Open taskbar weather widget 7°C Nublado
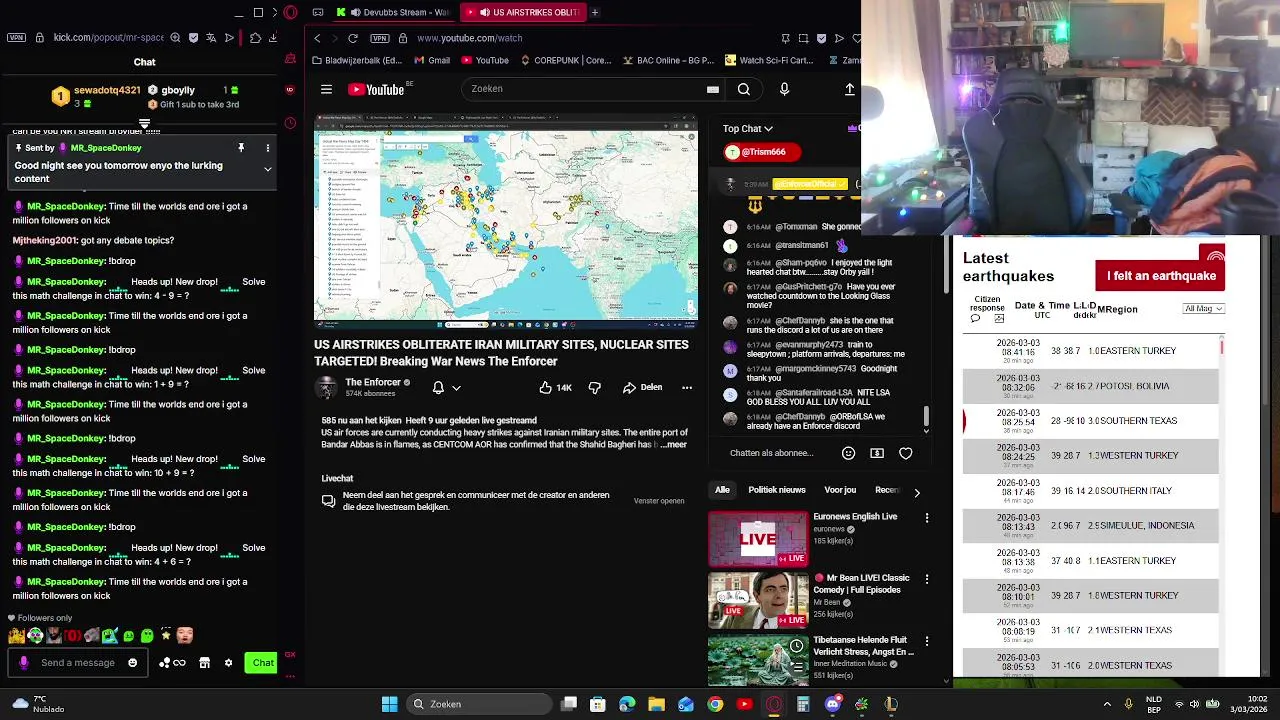This screenshot has height=720, width=1280. point(37,704)
